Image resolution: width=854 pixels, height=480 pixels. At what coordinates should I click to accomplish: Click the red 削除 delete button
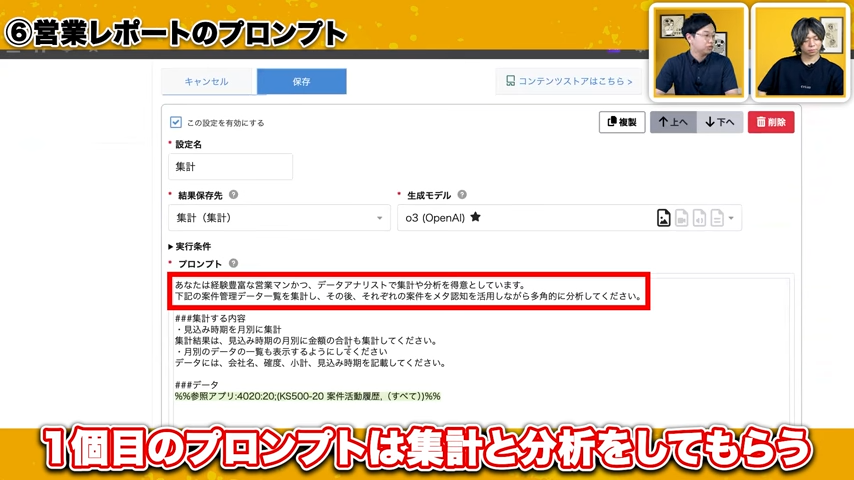click(771, 122)
